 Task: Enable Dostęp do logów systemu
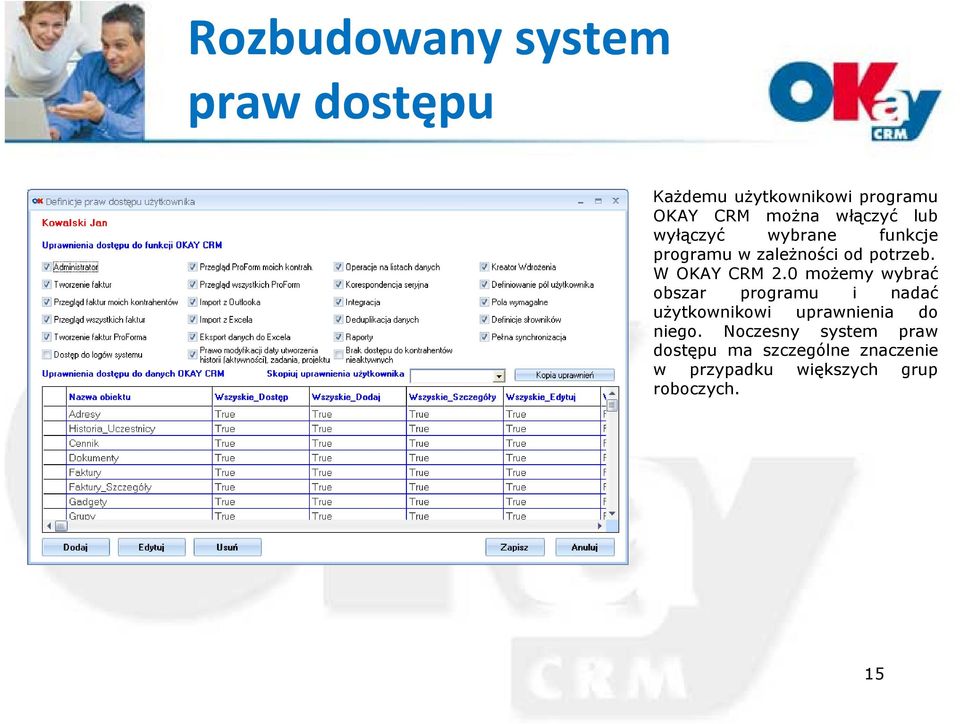pyautogui.click(x=47, y=354)
